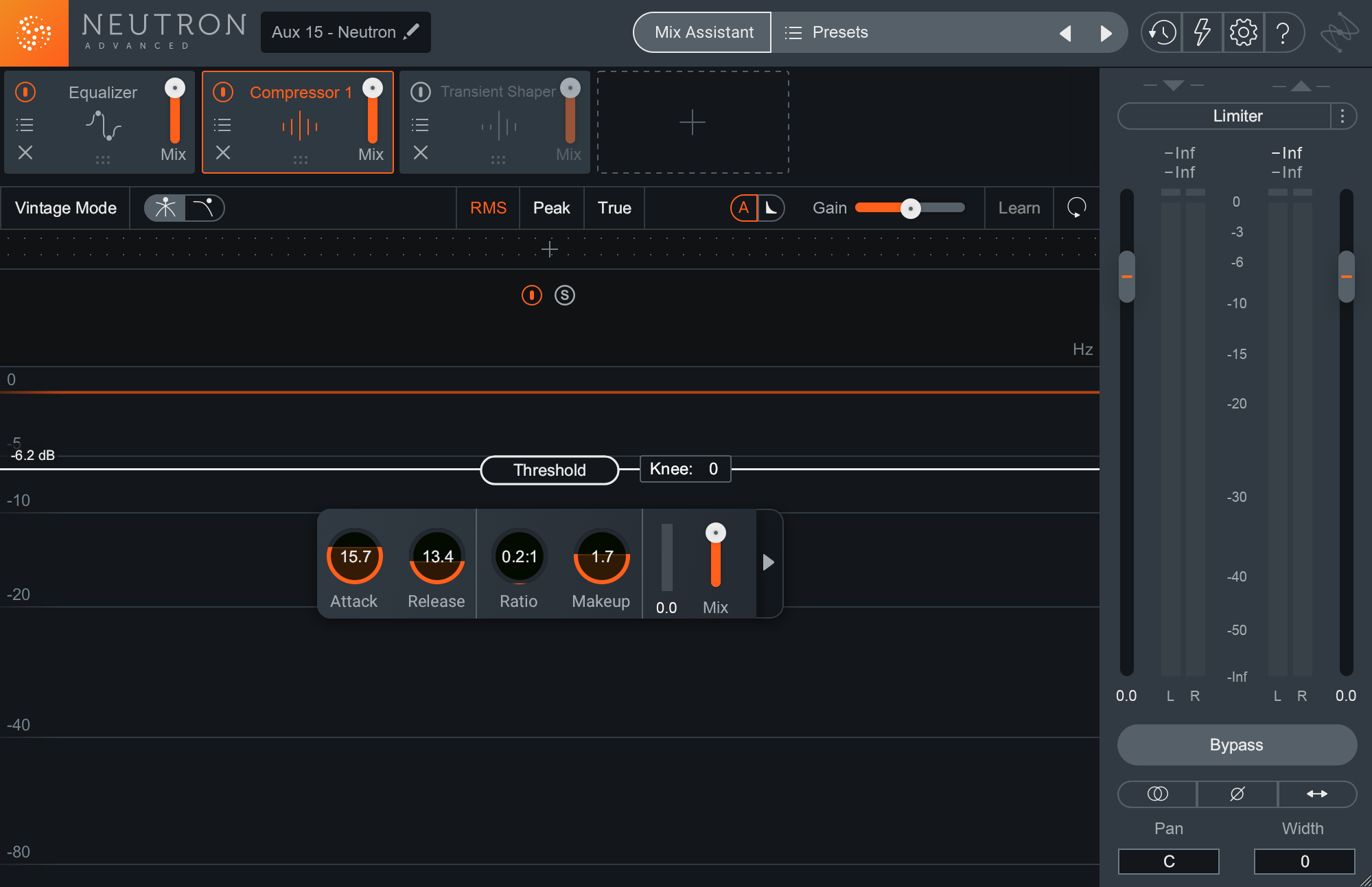The width and height of the screenshot is (1372, 887).
Task: Open the Presets dropdown list
Action: coord(827,32)
